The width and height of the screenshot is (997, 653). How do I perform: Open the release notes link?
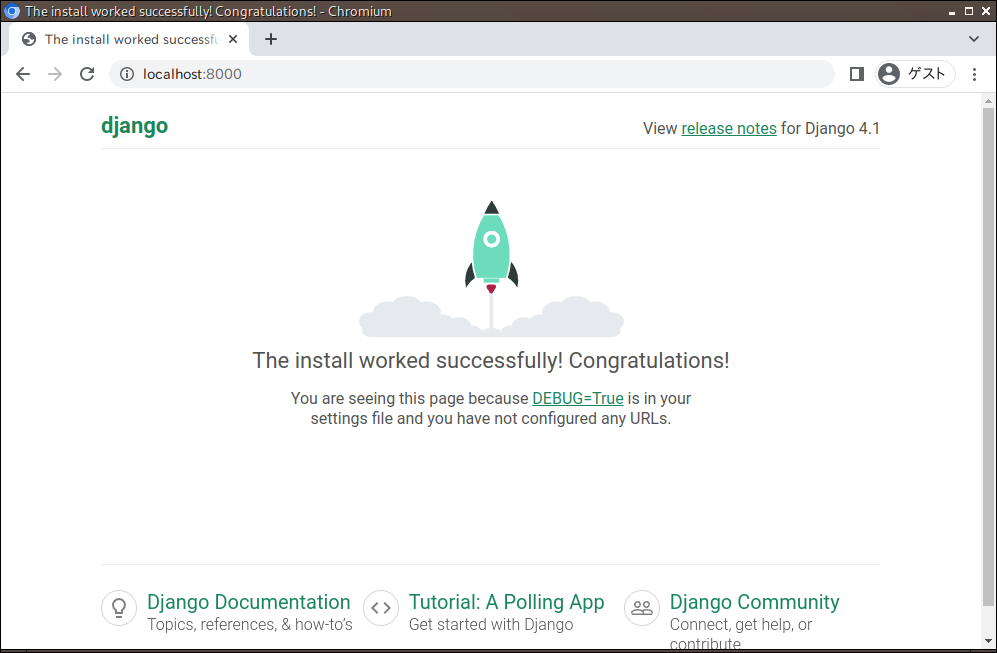tap(729, 128)
